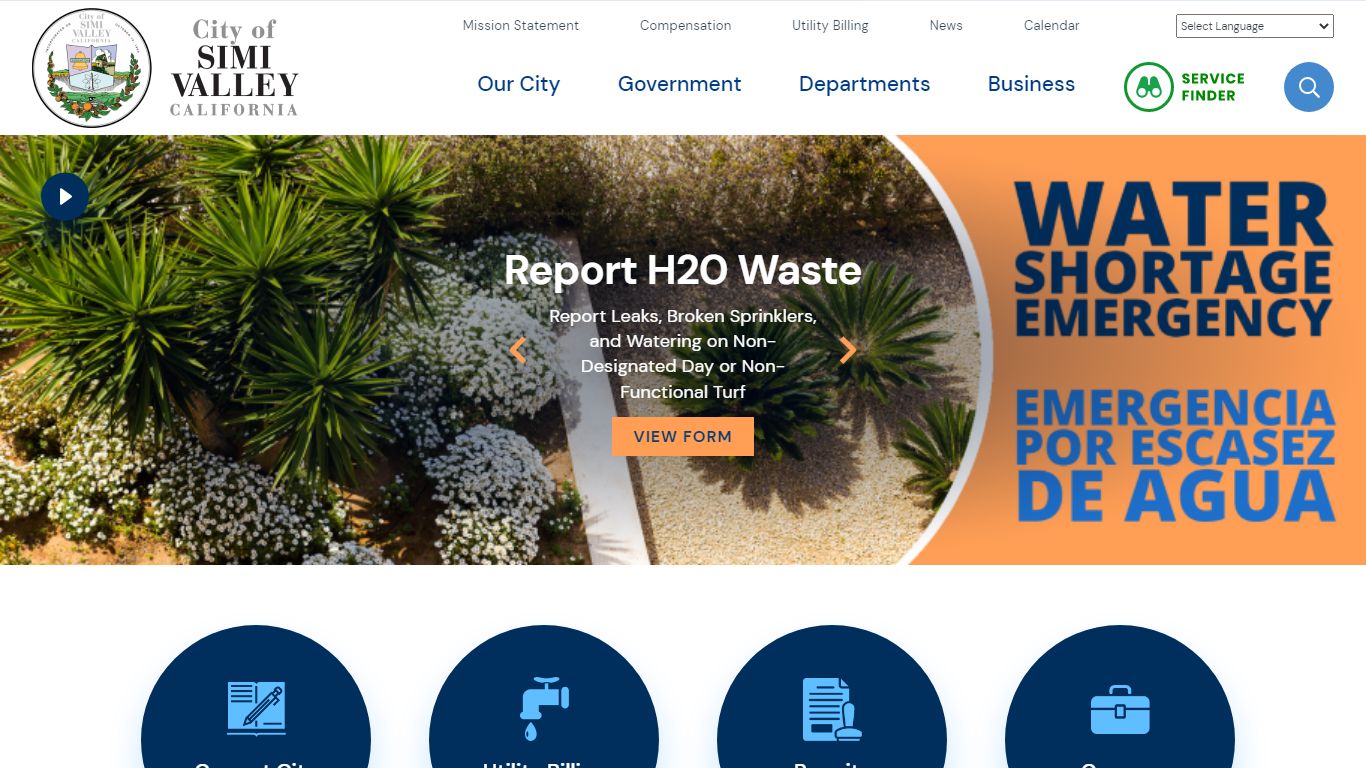
Task: Click the "Report H2O Waste" heading
Action: coord(683,270)
